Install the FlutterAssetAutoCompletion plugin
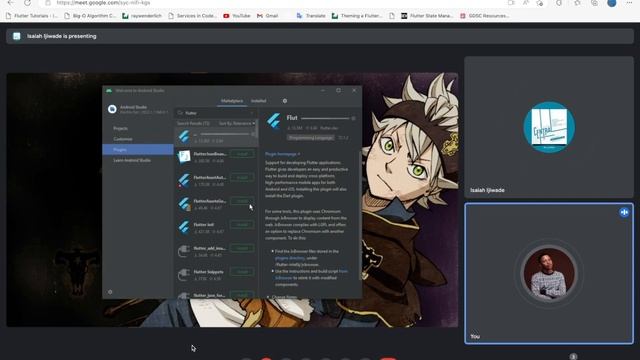Screen dimensions: 640x360 click(x=242, y=178)
